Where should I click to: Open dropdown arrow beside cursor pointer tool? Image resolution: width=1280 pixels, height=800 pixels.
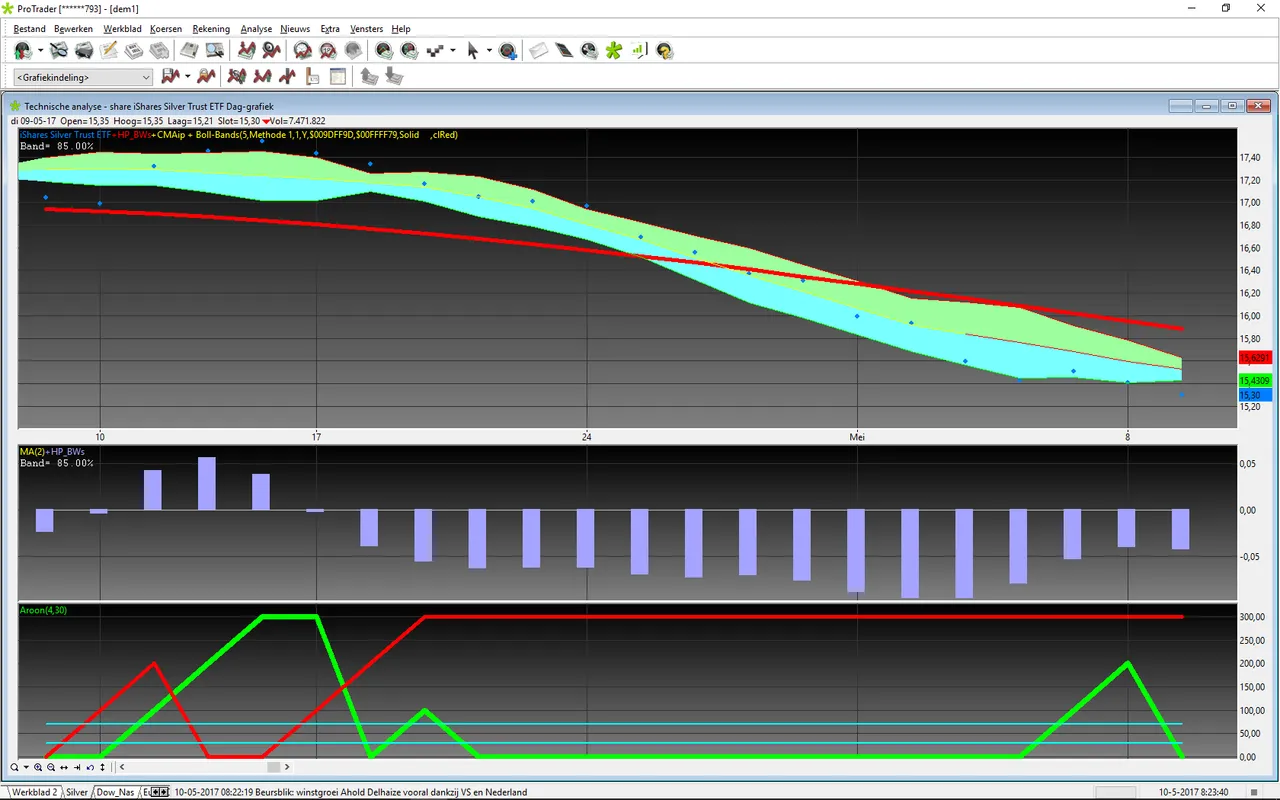click(489, 50)
